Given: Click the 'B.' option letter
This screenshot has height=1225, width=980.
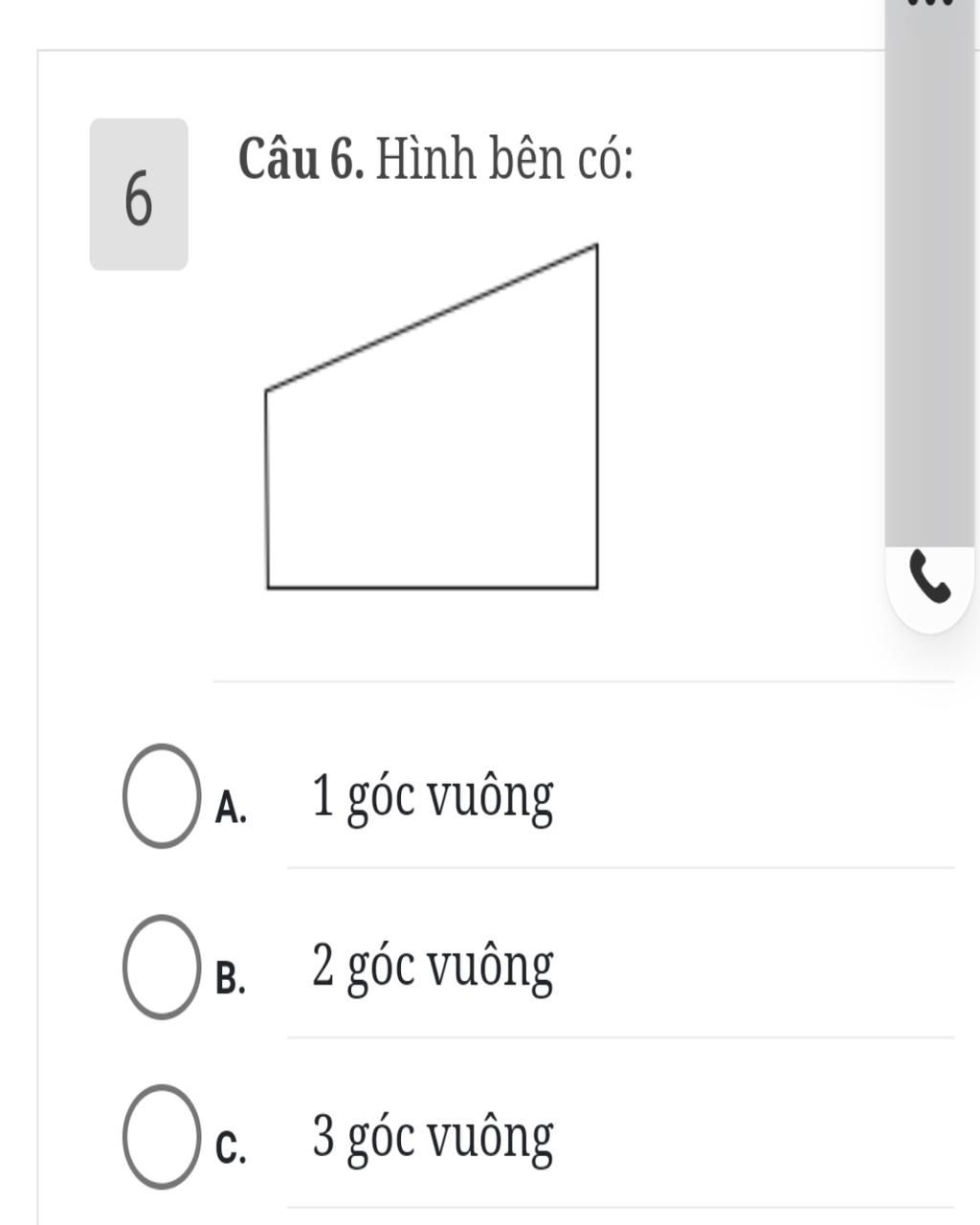Looking at the screenshot, I should [x=231, y=978].
